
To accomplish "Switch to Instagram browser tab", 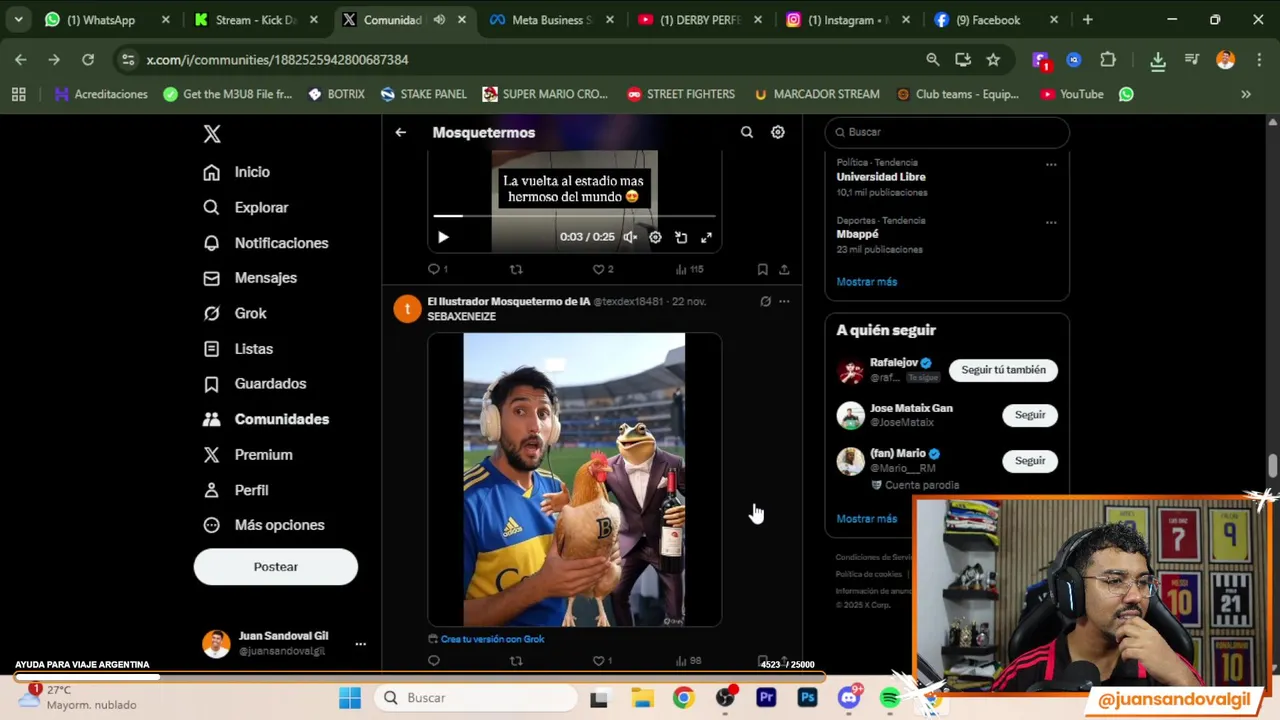I will 848,20.
